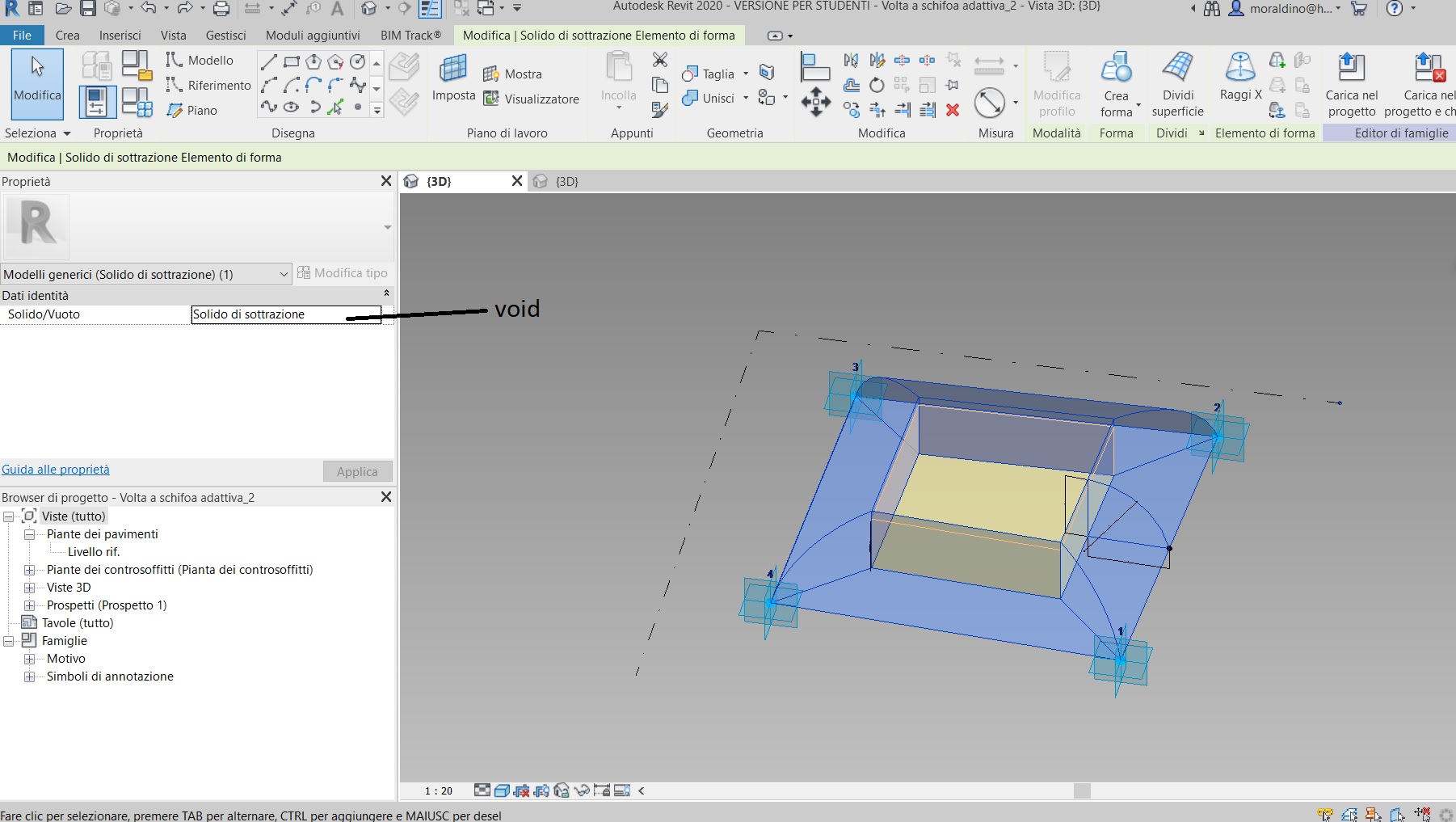
Task: Click the Measure between two points icon
Action: click(989, 65)
